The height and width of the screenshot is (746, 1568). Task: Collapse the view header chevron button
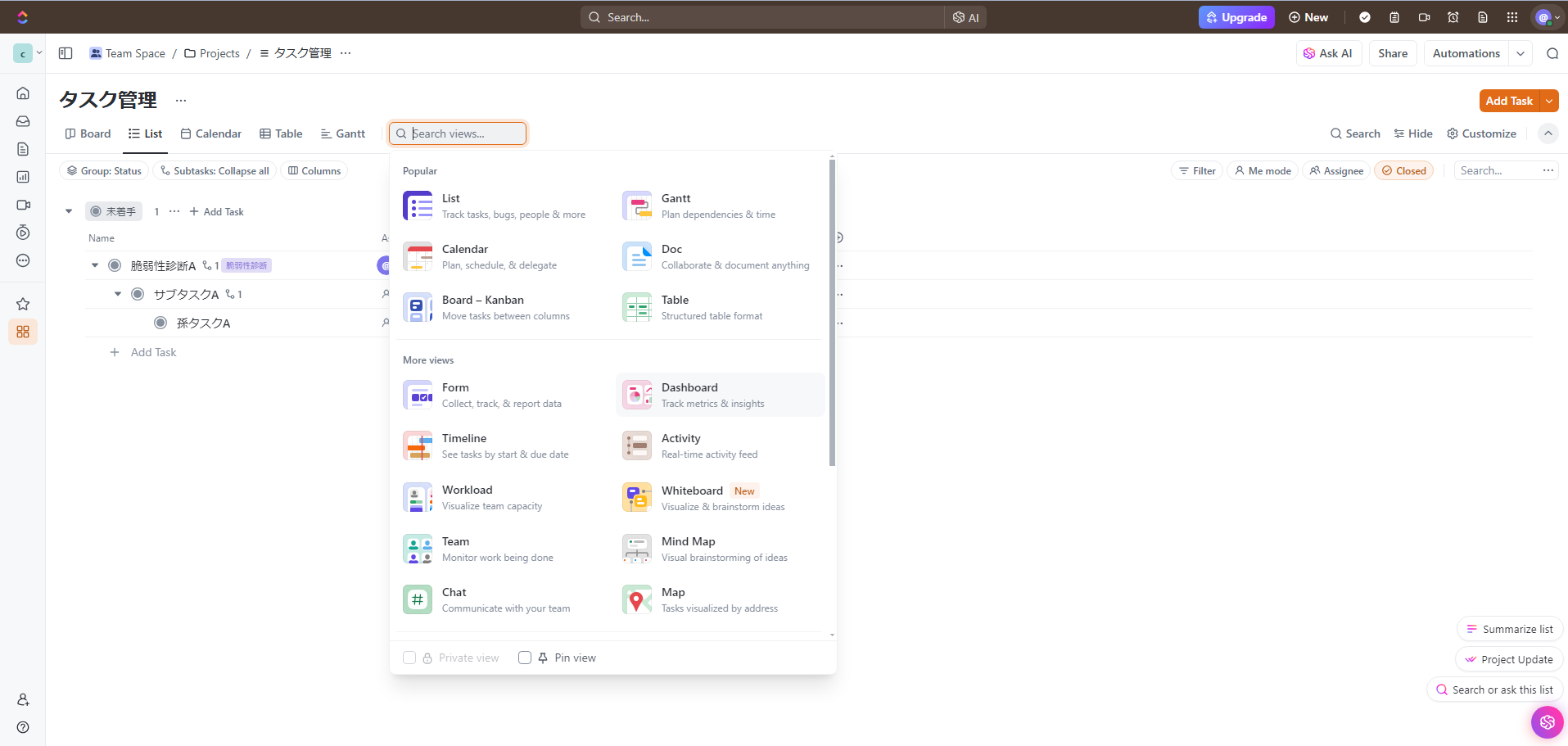1548,133
